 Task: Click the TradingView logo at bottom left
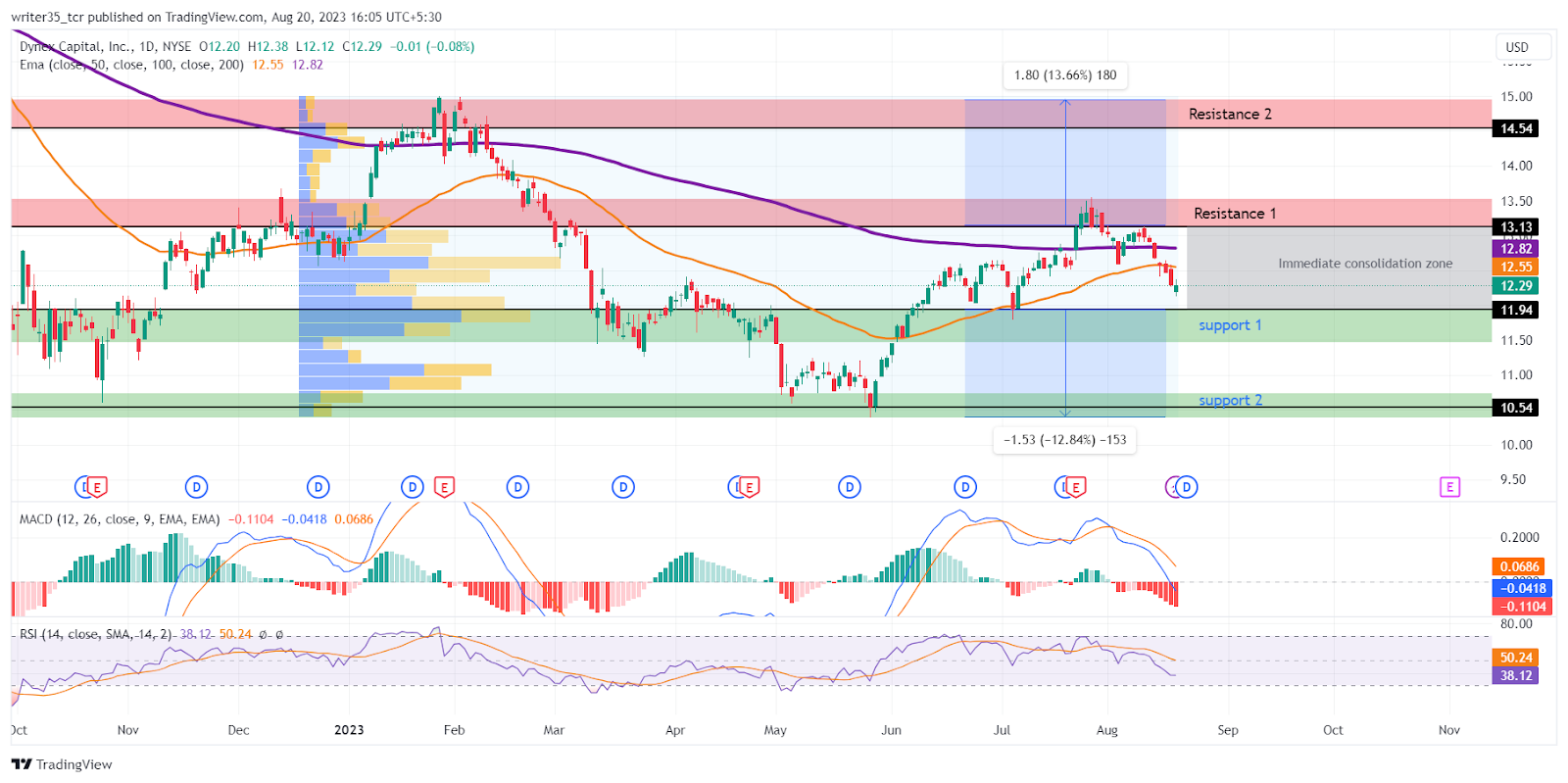point(62,764)
